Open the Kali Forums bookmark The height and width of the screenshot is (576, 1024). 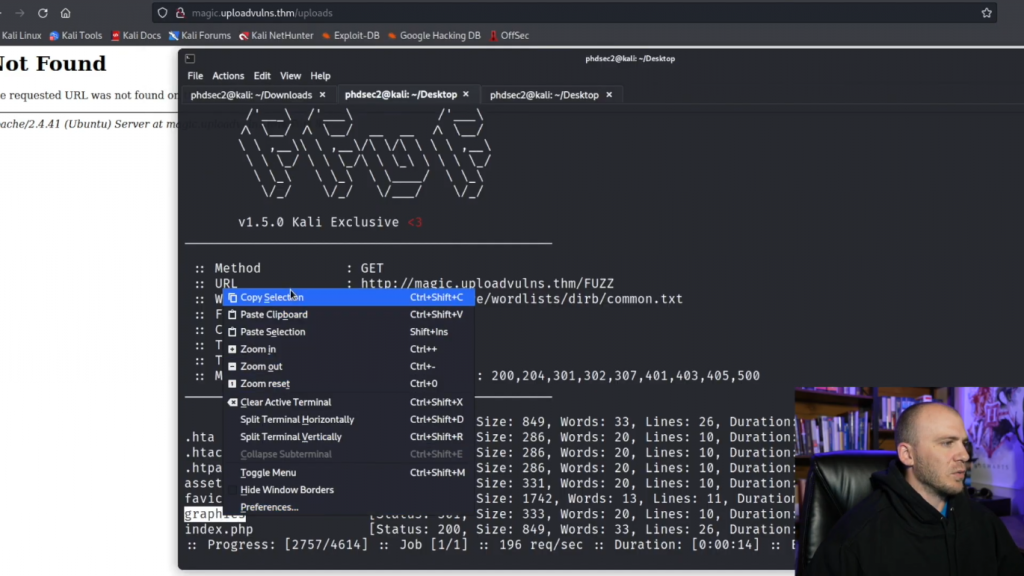click(x=200, y=35)
